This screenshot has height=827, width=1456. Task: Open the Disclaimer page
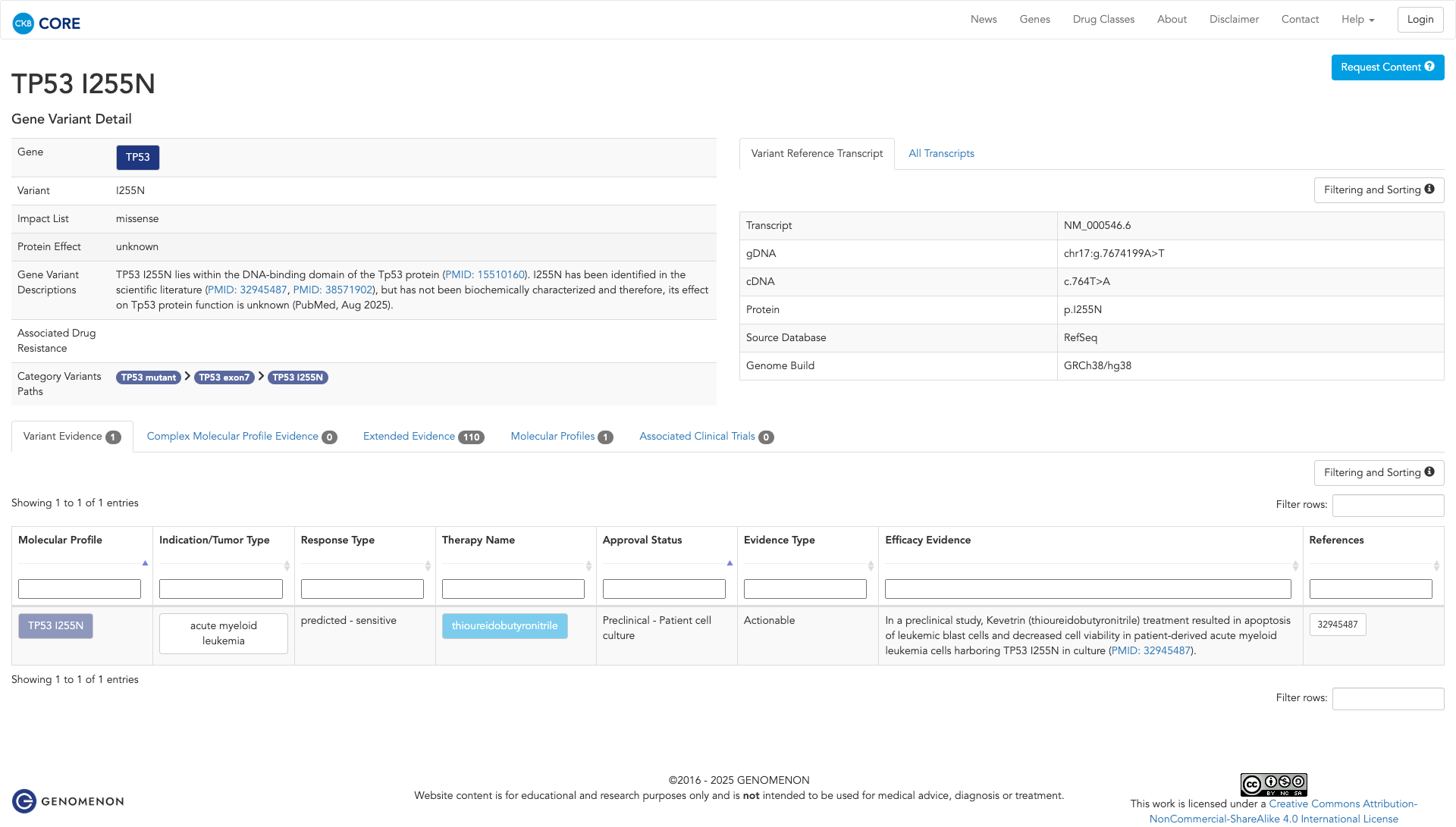tap(1234, 20)
